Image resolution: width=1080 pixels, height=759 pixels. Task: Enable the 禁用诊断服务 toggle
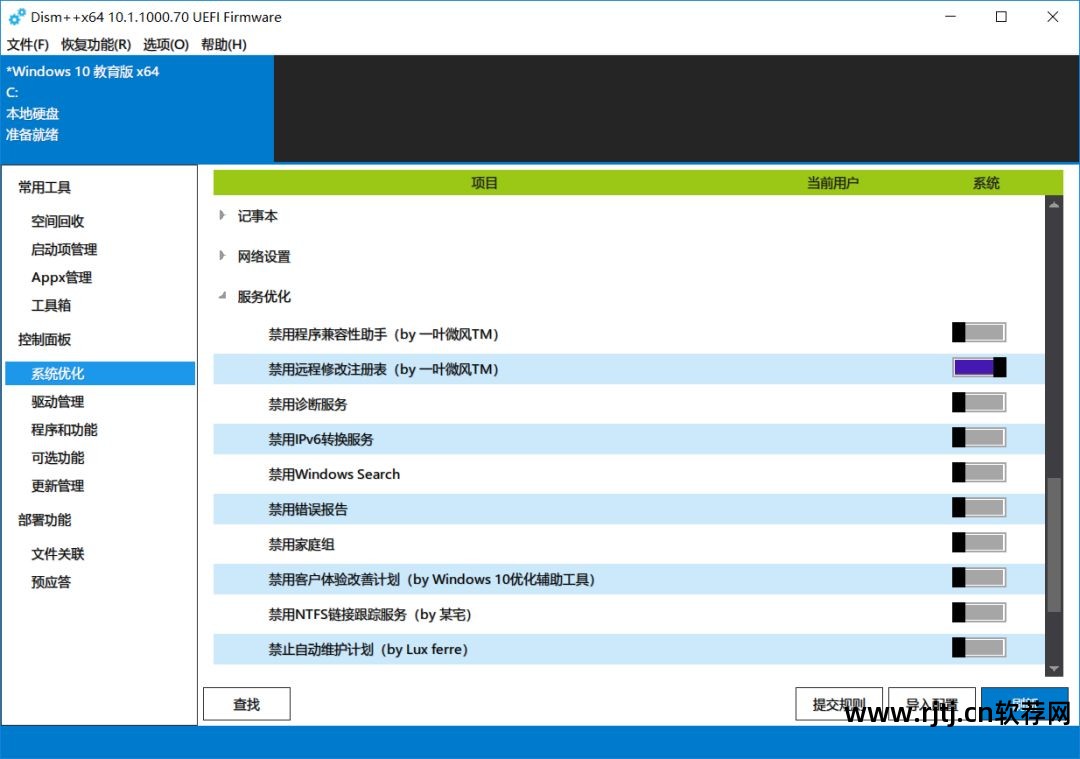[979, 403]
